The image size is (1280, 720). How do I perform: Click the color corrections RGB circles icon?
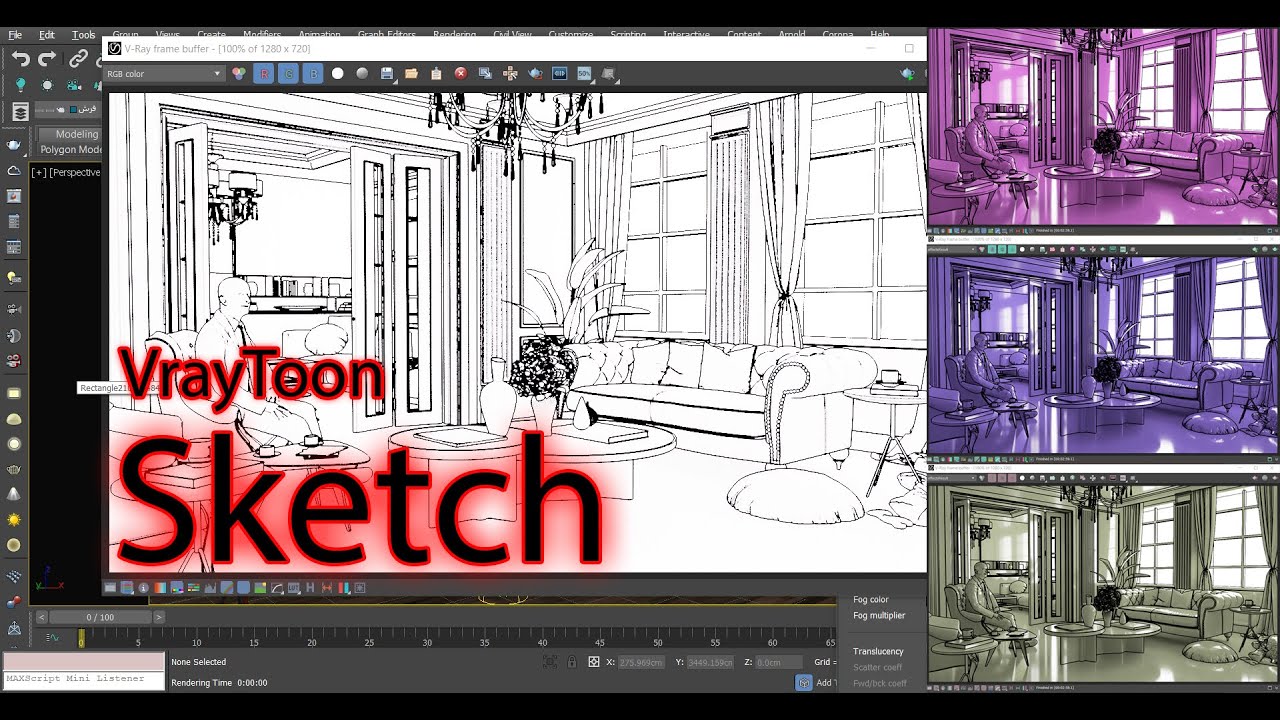pyautogui.click(x=239, y=73)
